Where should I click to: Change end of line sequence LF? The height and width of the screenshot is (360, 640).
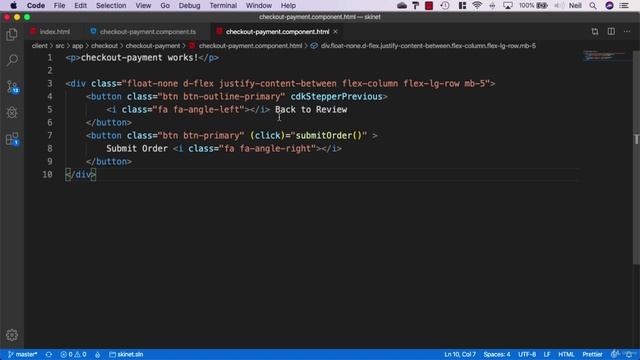pos(547,354)
